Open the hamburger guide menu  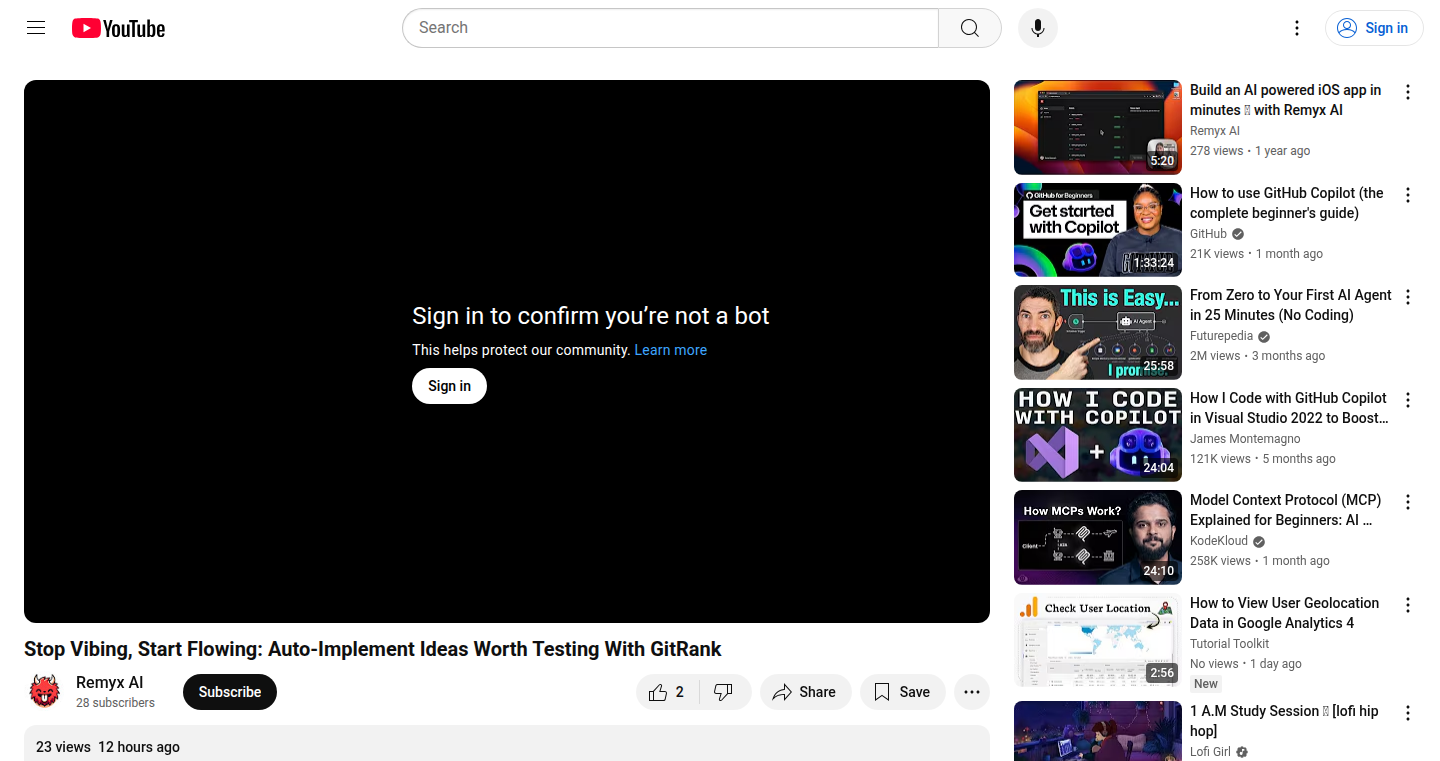tap(36, 28)
